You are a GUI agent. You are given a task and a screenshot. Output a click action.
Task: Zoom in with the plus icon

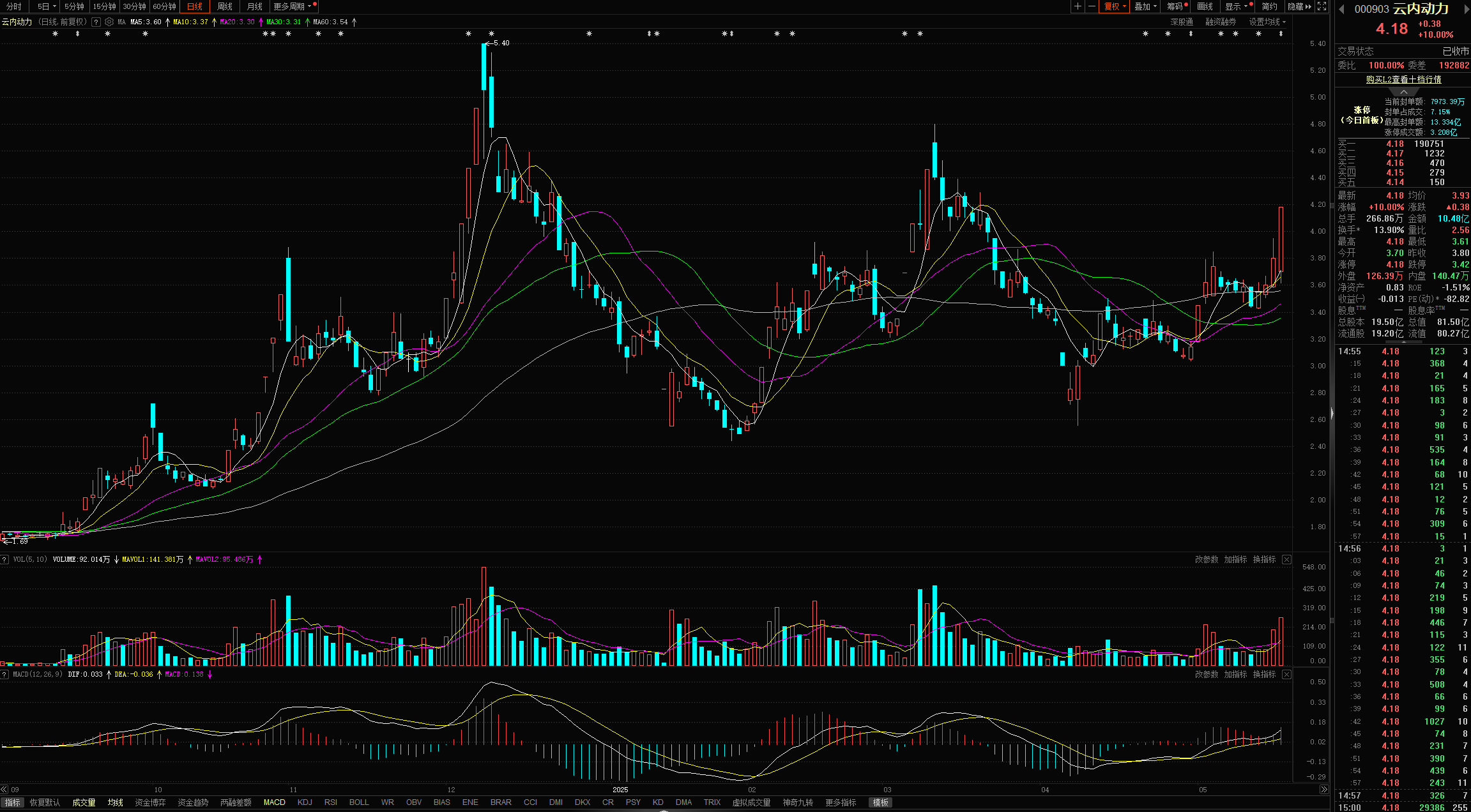tap(1078, 6)
